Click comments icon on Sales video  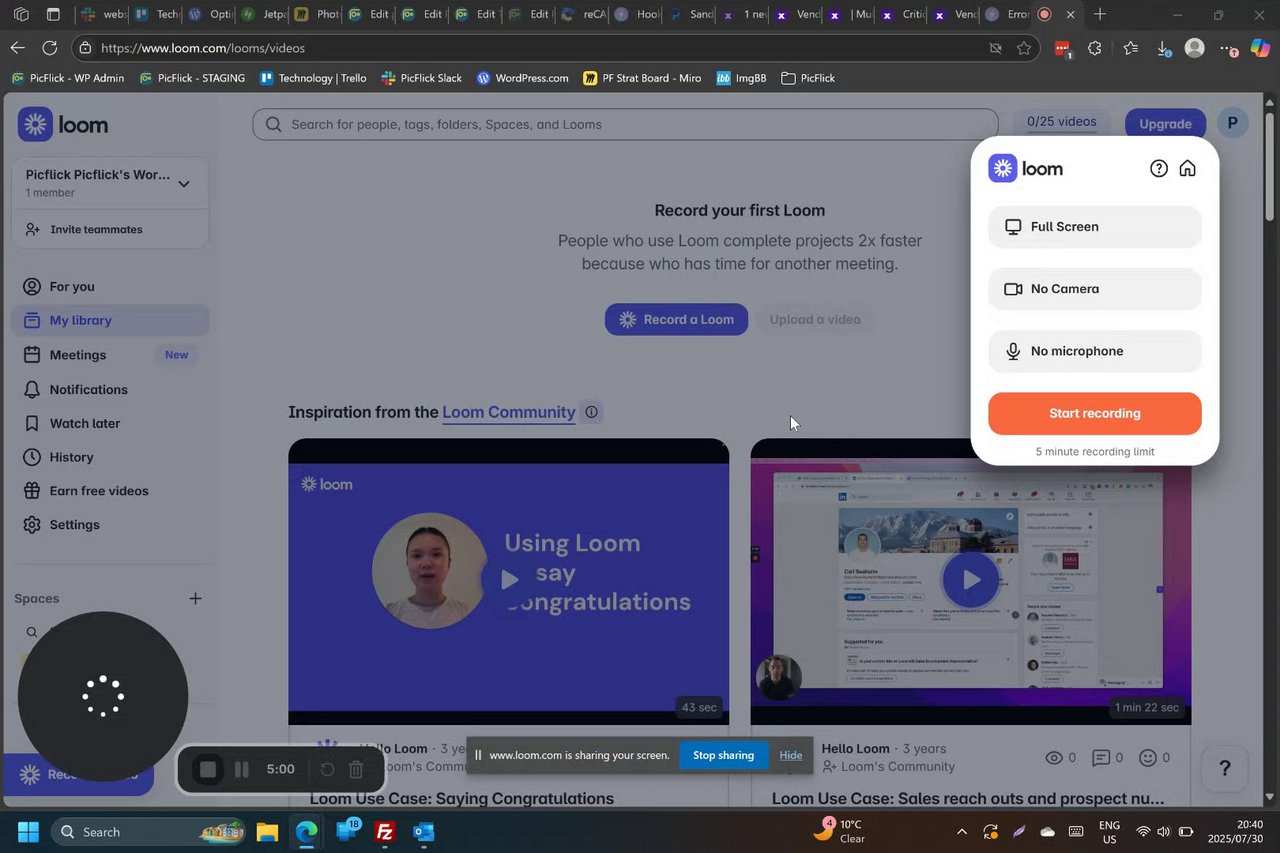pyautogui.click(x=1101, y=758)
